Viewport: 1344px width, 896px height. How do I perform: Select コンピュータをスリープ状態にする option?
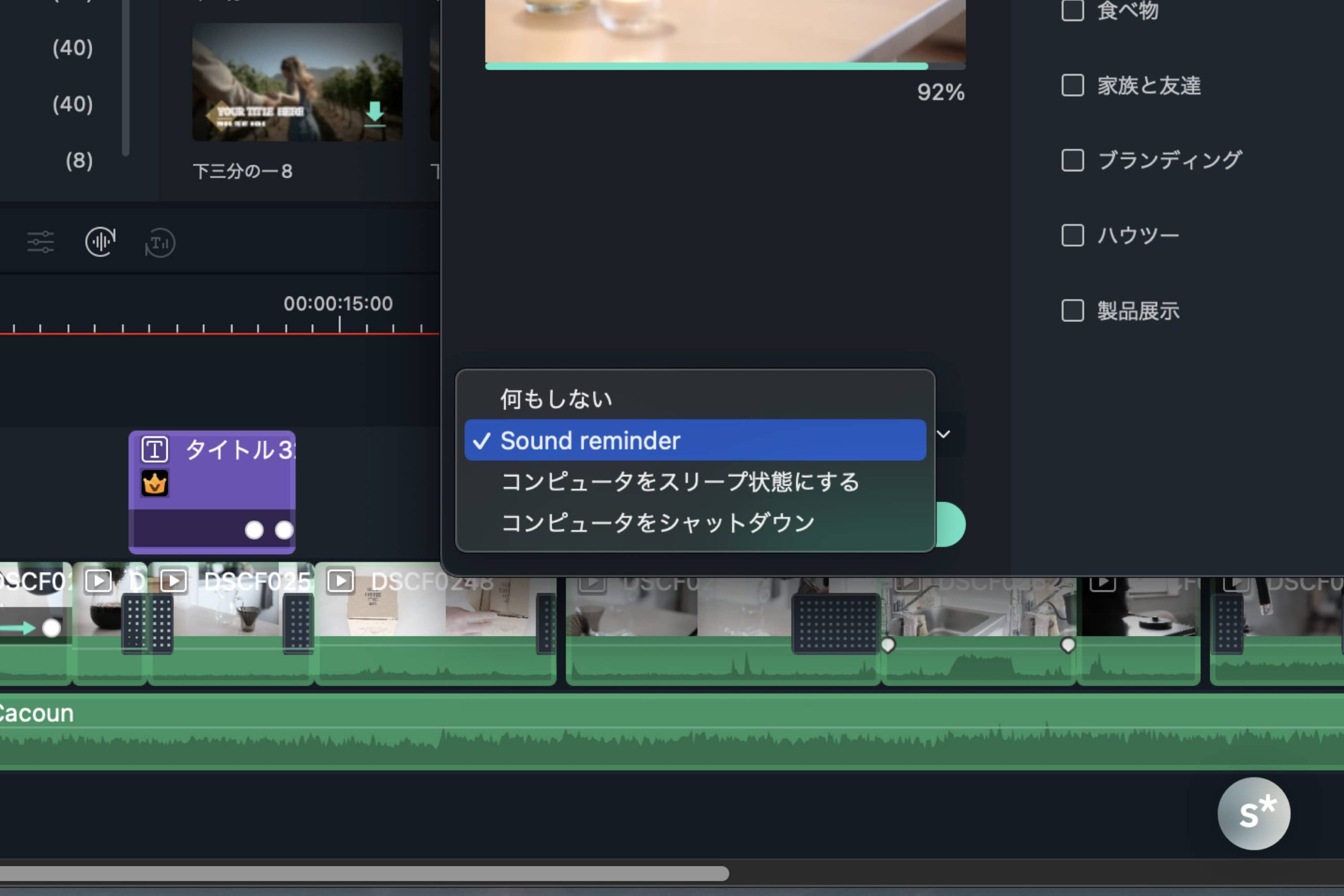[679, 482]
